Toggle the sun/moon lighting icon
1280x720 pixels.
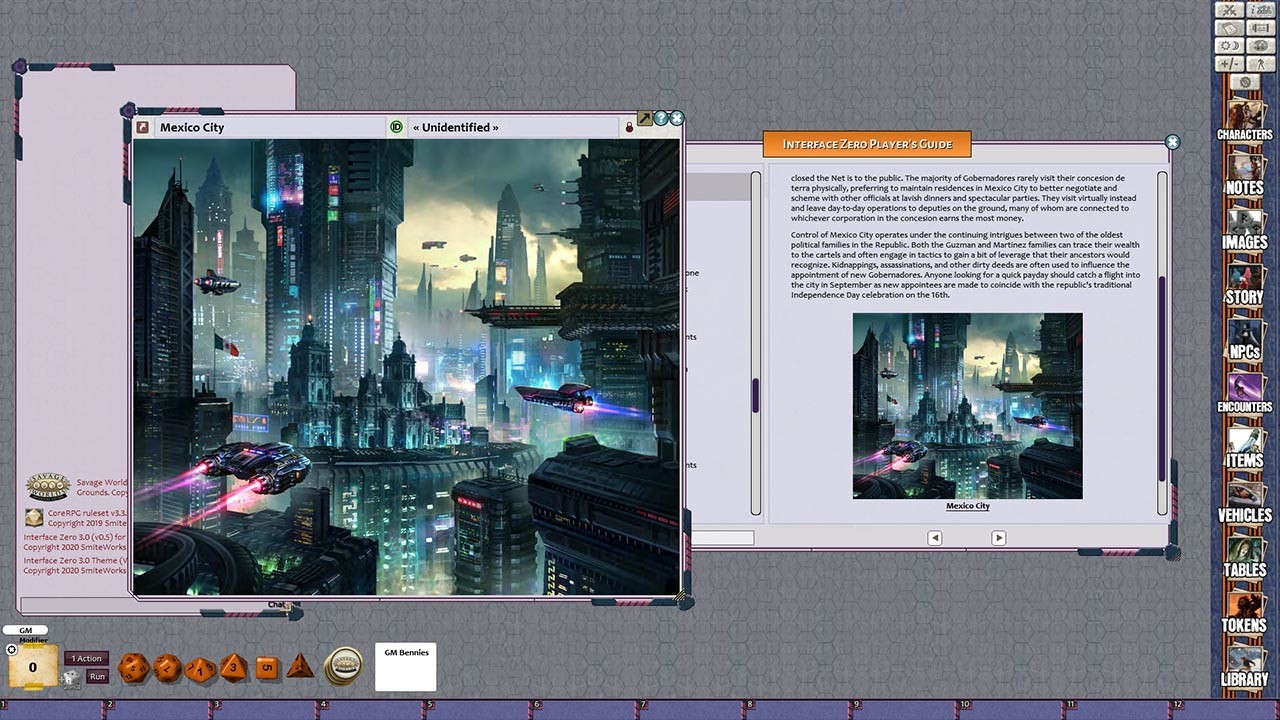[x=1230, y=45]
